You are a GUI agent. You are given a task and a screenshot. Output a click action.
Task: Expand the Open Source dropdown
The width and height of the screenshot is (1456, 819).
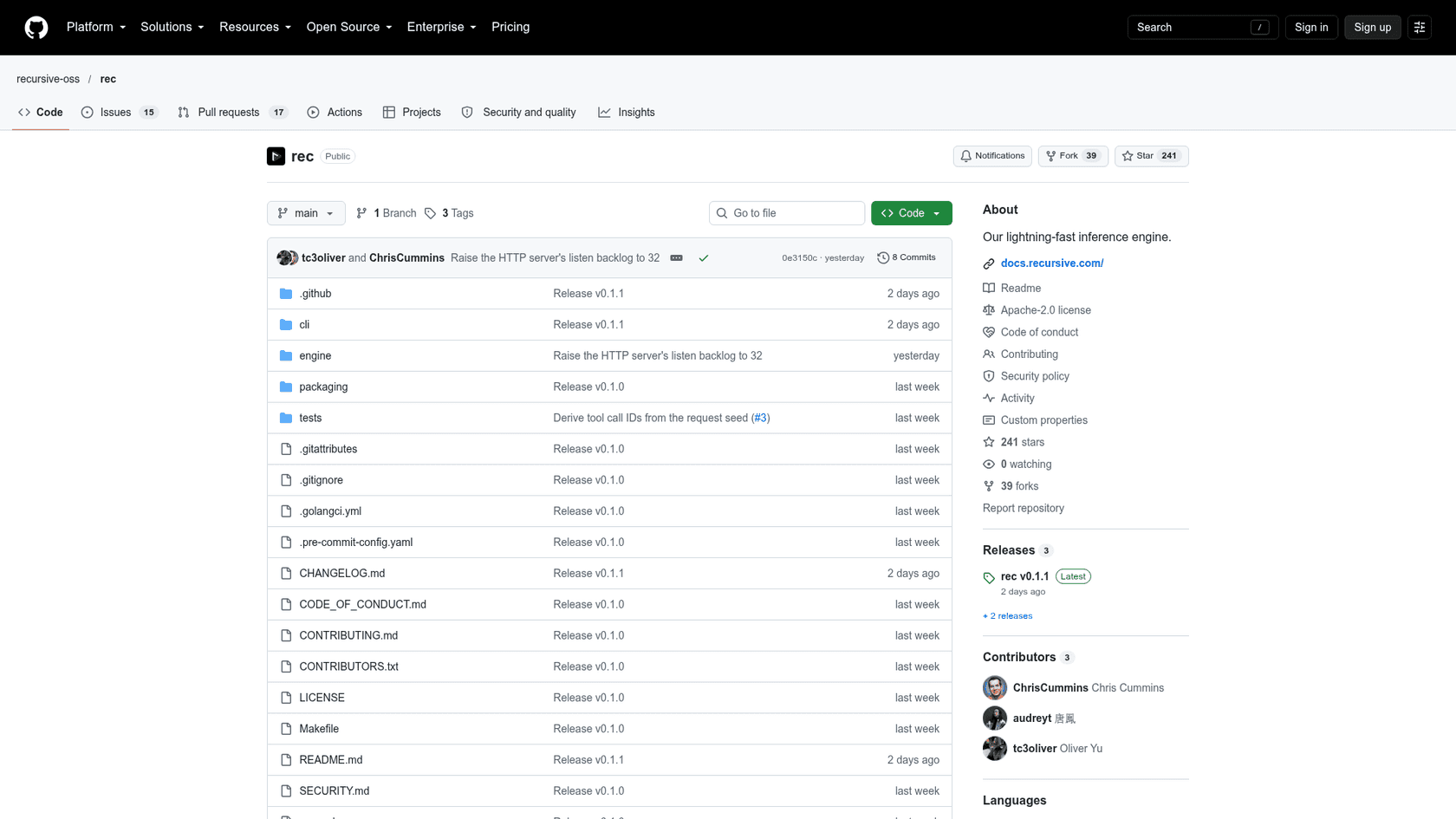point(349,28)
